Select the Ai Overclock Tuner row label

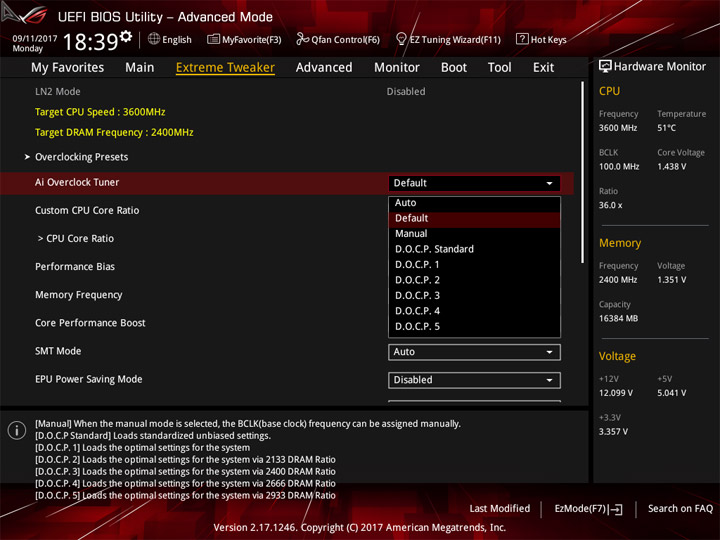coord(77,183)
